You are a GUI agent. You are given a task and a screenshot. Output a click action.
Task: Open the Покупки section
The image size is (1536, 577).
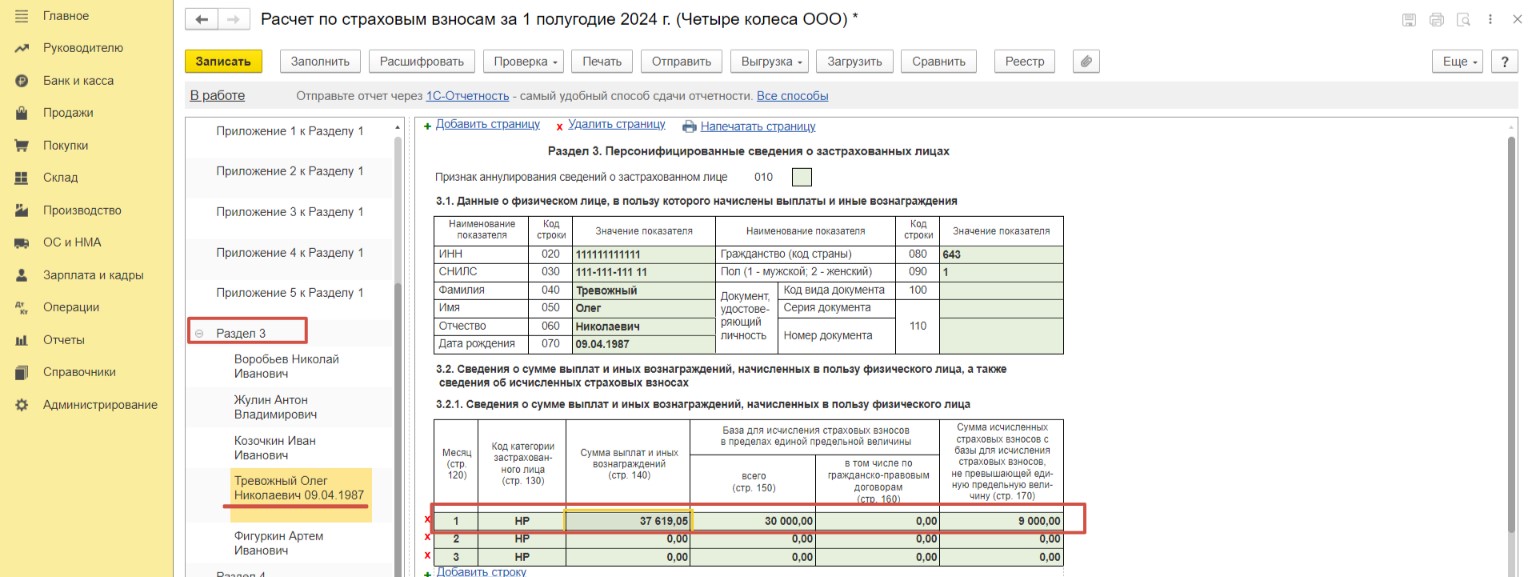[x=65, y=145]
